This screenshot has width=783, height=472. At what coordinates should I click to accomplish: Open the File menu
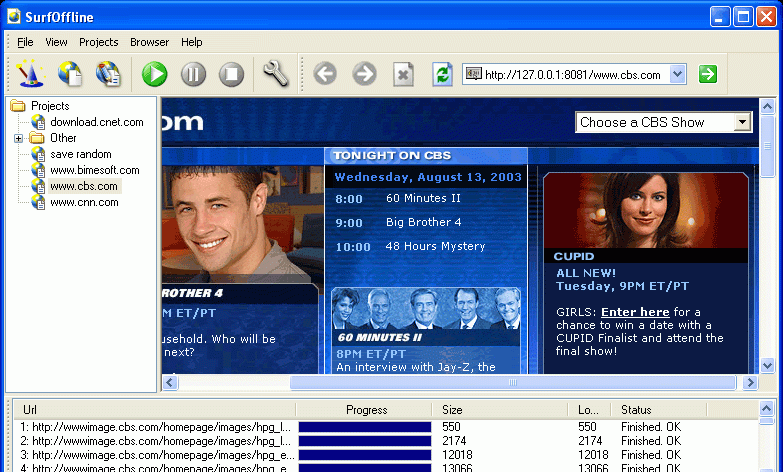coord(25,42)
